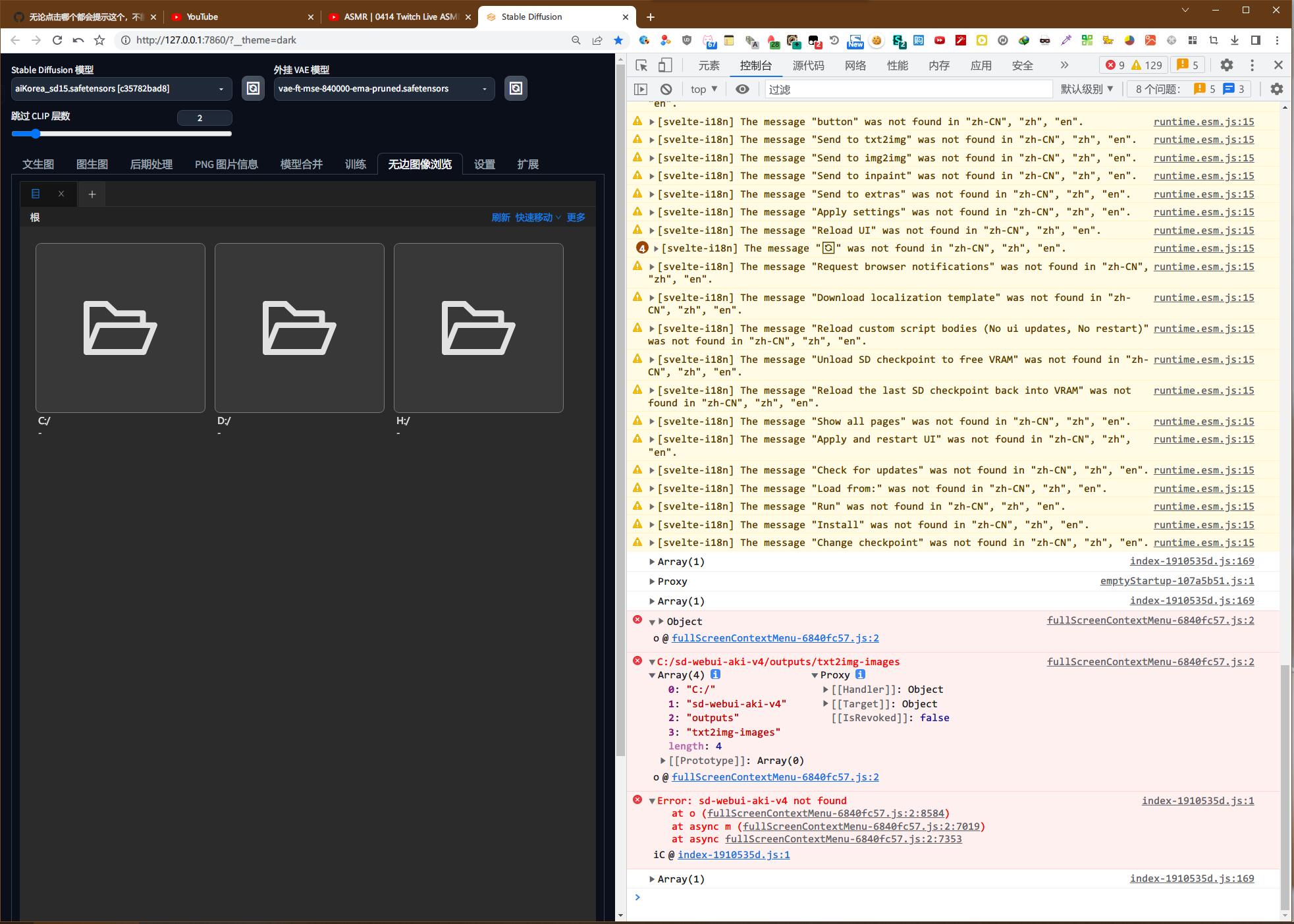Toggle the device toolbar icon in DevTools
This screenshot has height=924, width=1294.
point(665,65)
